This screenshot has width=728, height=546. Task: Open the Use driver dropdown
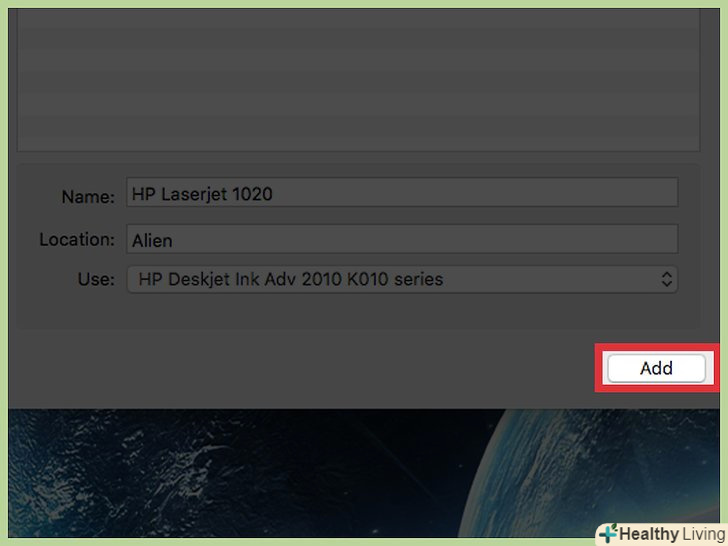402,279
